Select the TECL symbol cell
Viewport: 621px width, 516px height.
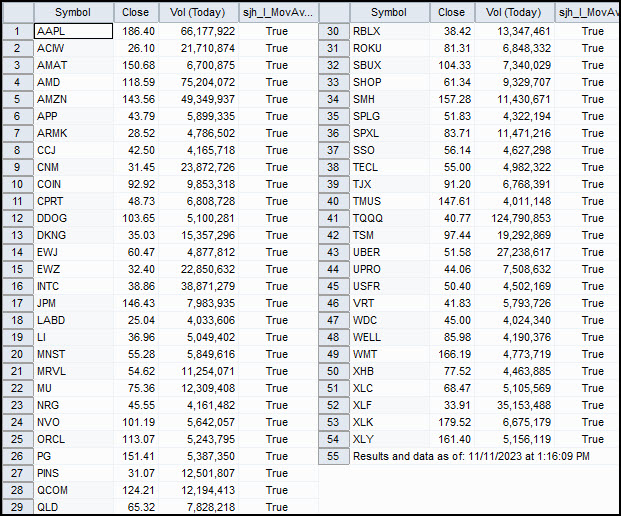(x=390, y=168)
